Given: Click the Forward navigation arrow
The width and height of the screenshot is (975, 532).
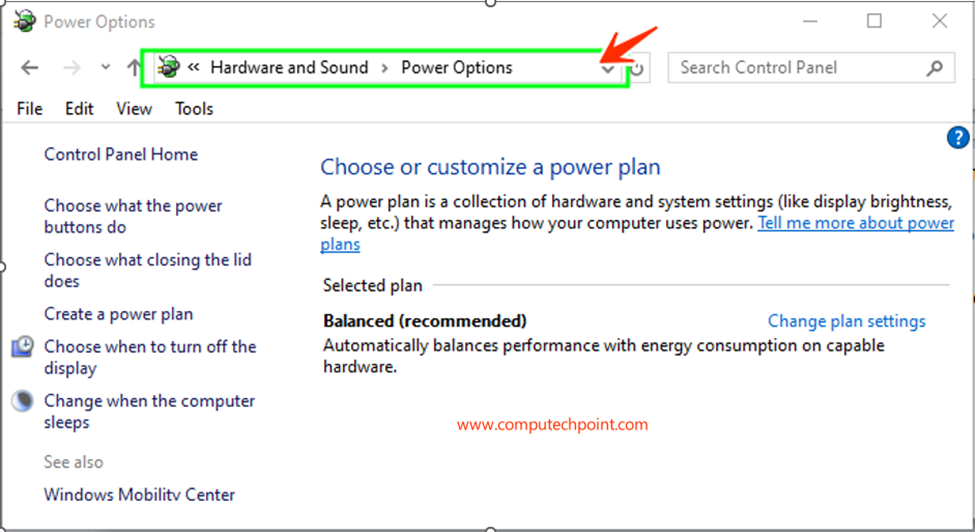Looking at the screenshot, I should point(72,67).
